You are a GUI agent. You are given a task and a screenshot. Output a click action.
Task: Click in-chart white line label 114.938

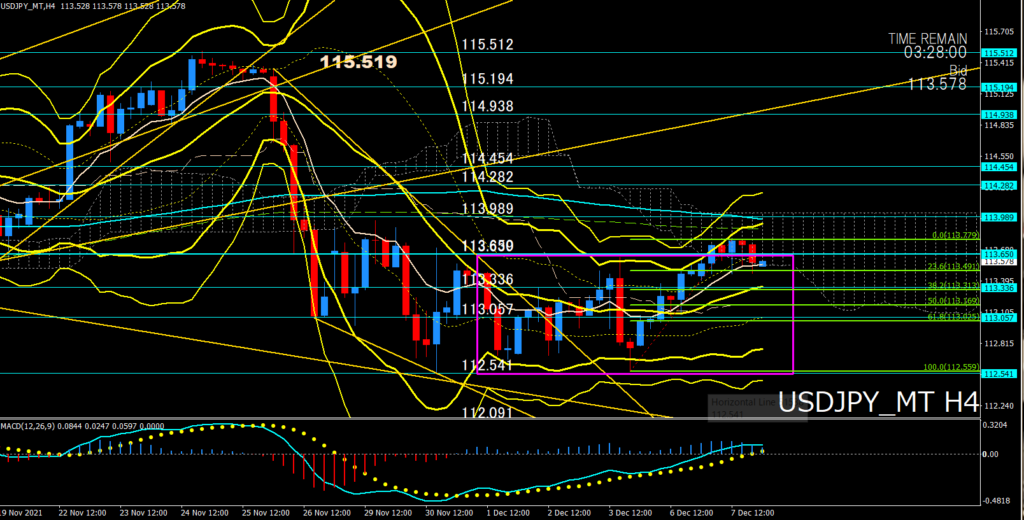pos(487,106)
